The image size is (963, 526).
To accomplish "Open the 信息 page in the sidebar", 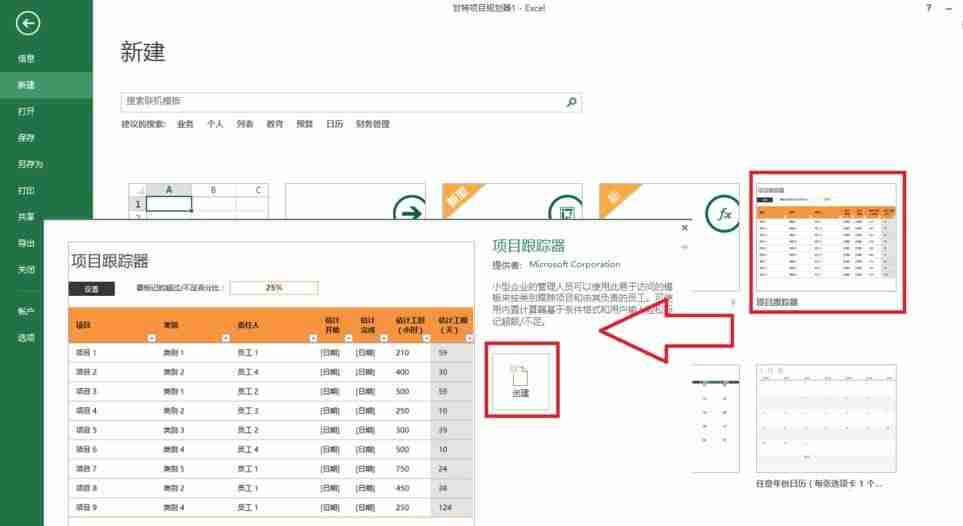I will point(26,58).
